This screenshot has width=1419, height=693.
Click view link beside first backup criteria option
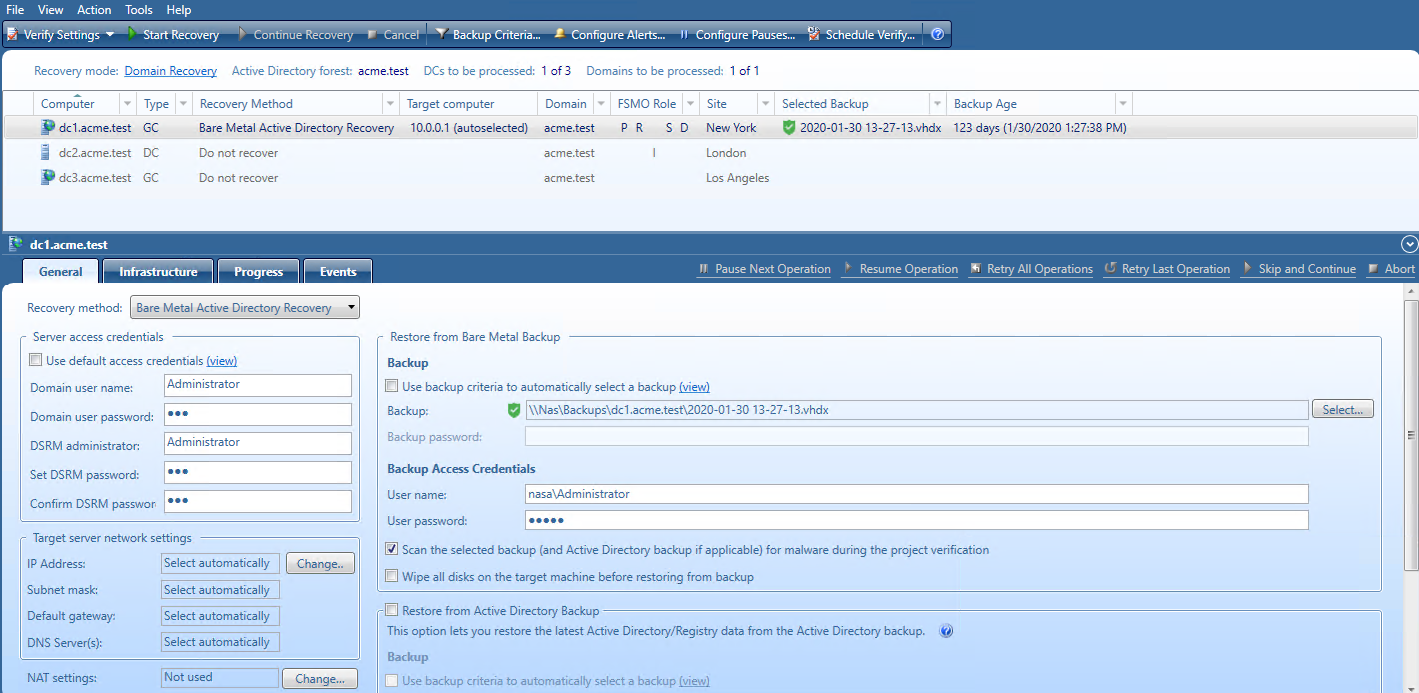click(694, 386)
